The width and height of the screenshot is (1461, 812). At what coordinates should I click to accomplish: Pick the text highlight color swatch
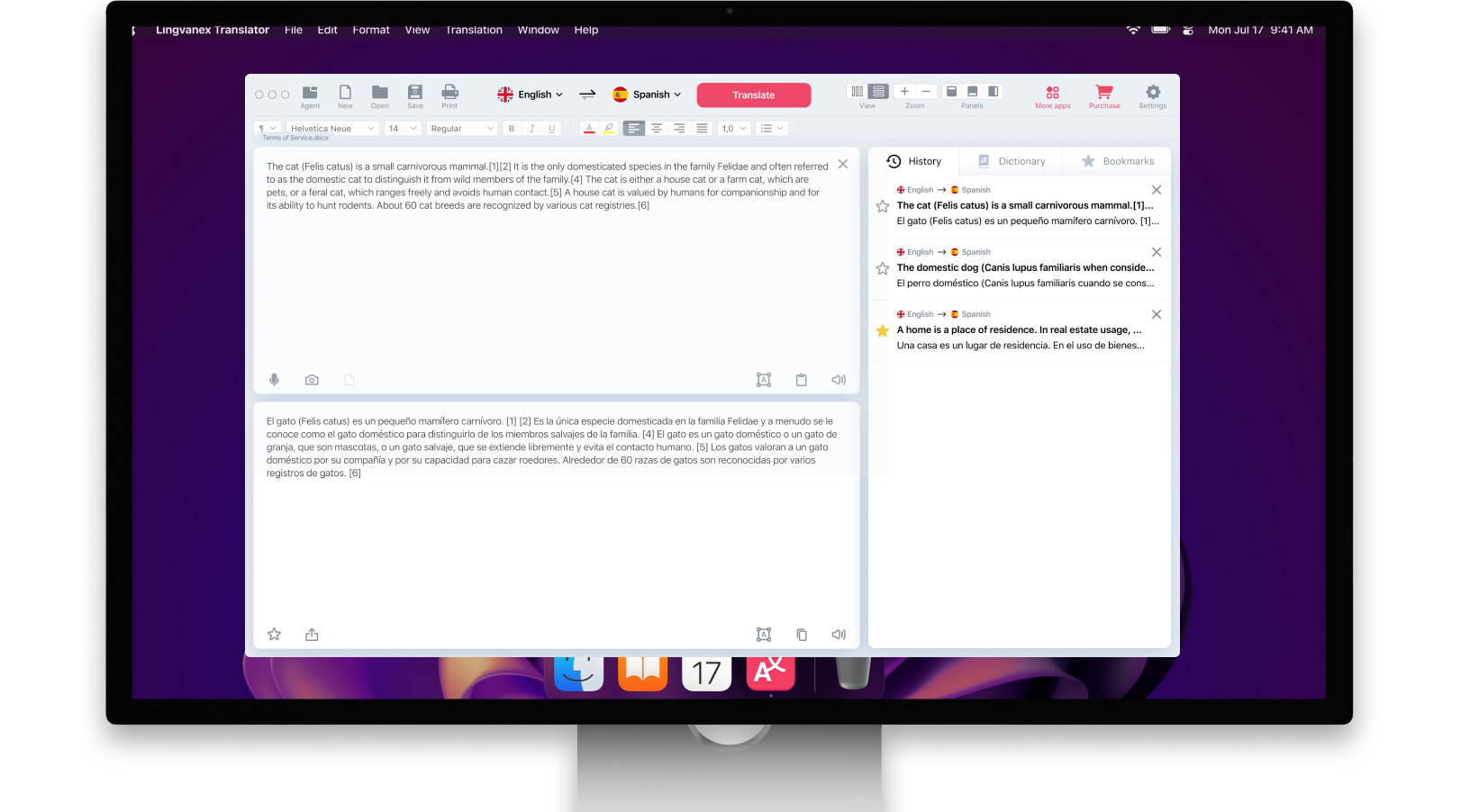point(610,128)
